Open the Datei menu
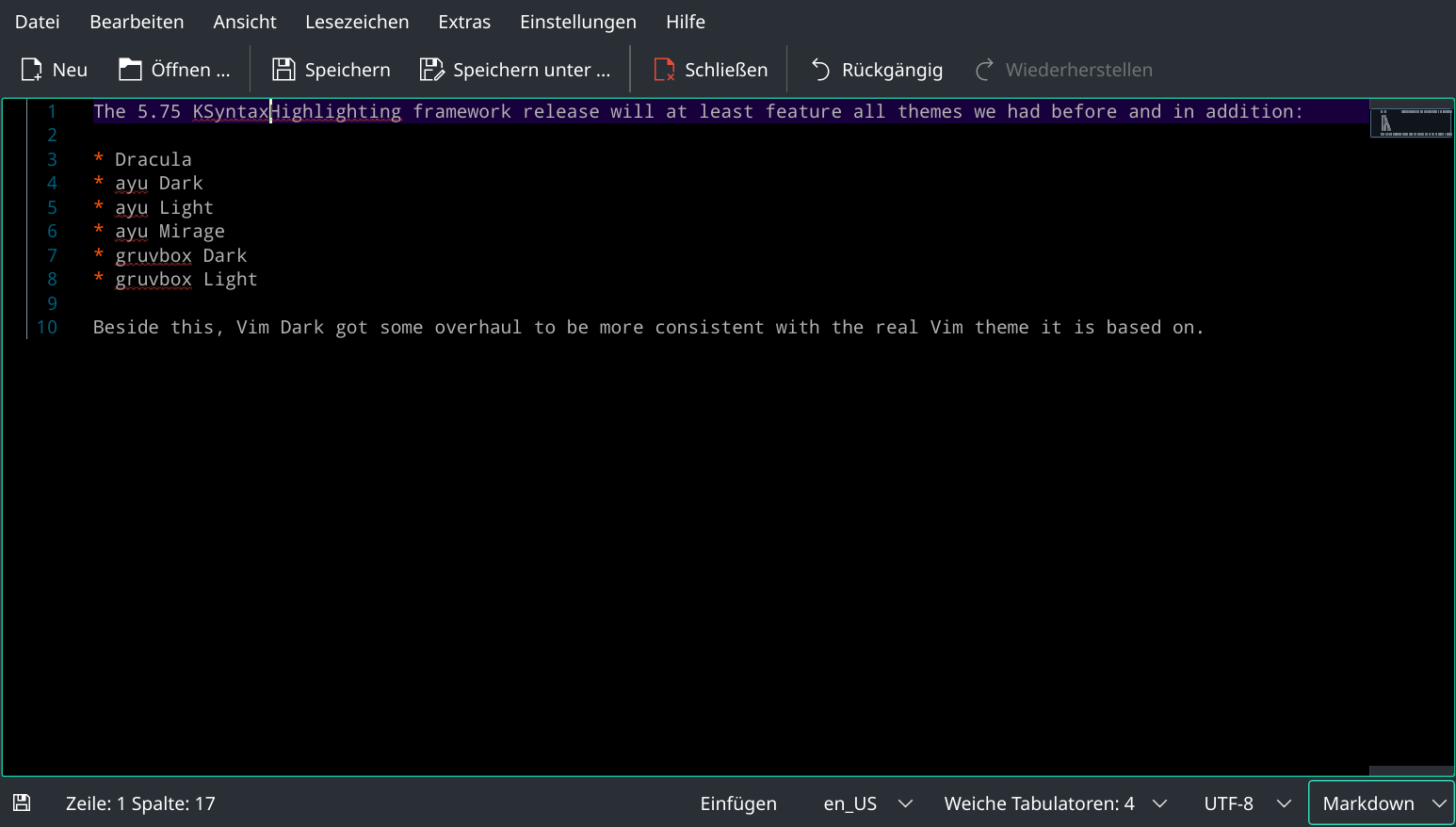This screenshot has height=827, width=1456. (x=38, y=22)
